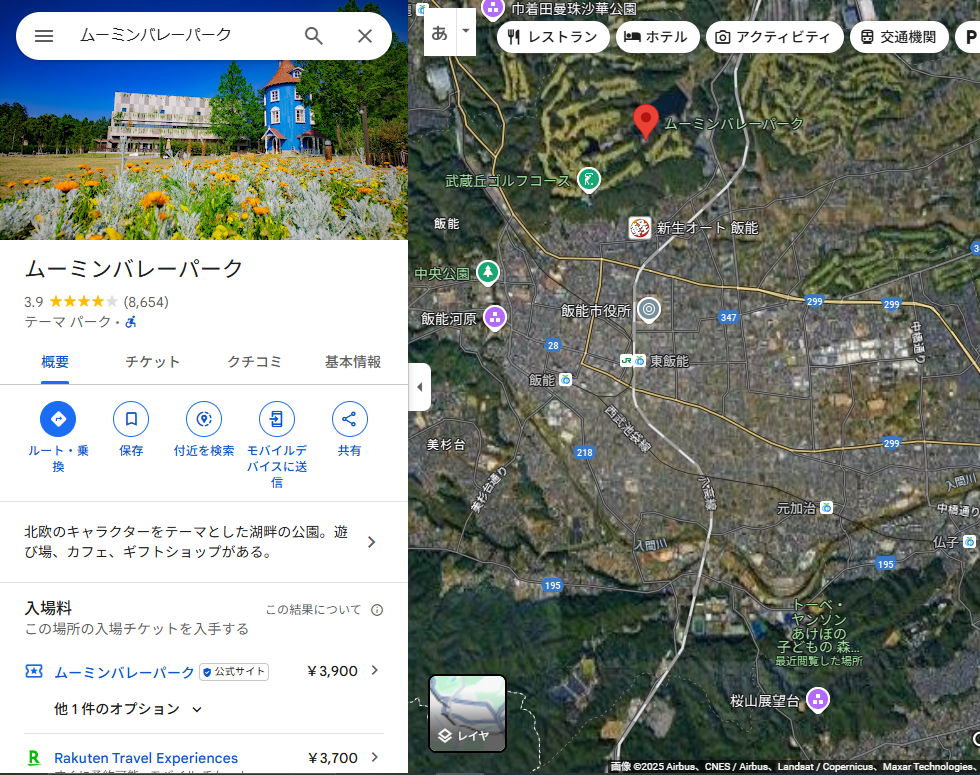Click the 新生オート 飯能 map marker
Viewport: 980px width, 775px height.
[x=639, y=228]
